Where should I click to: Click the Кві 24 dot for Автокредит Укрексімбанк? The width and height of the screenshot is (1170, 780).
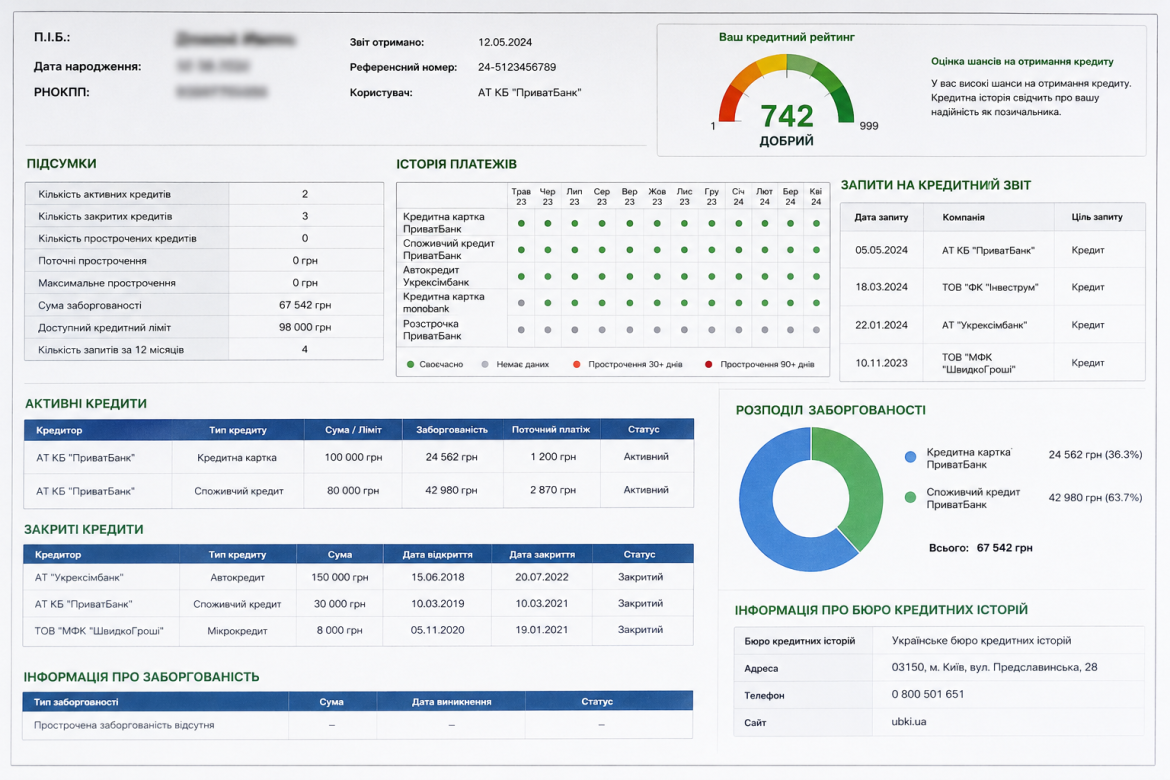click(x=816, y=276)
